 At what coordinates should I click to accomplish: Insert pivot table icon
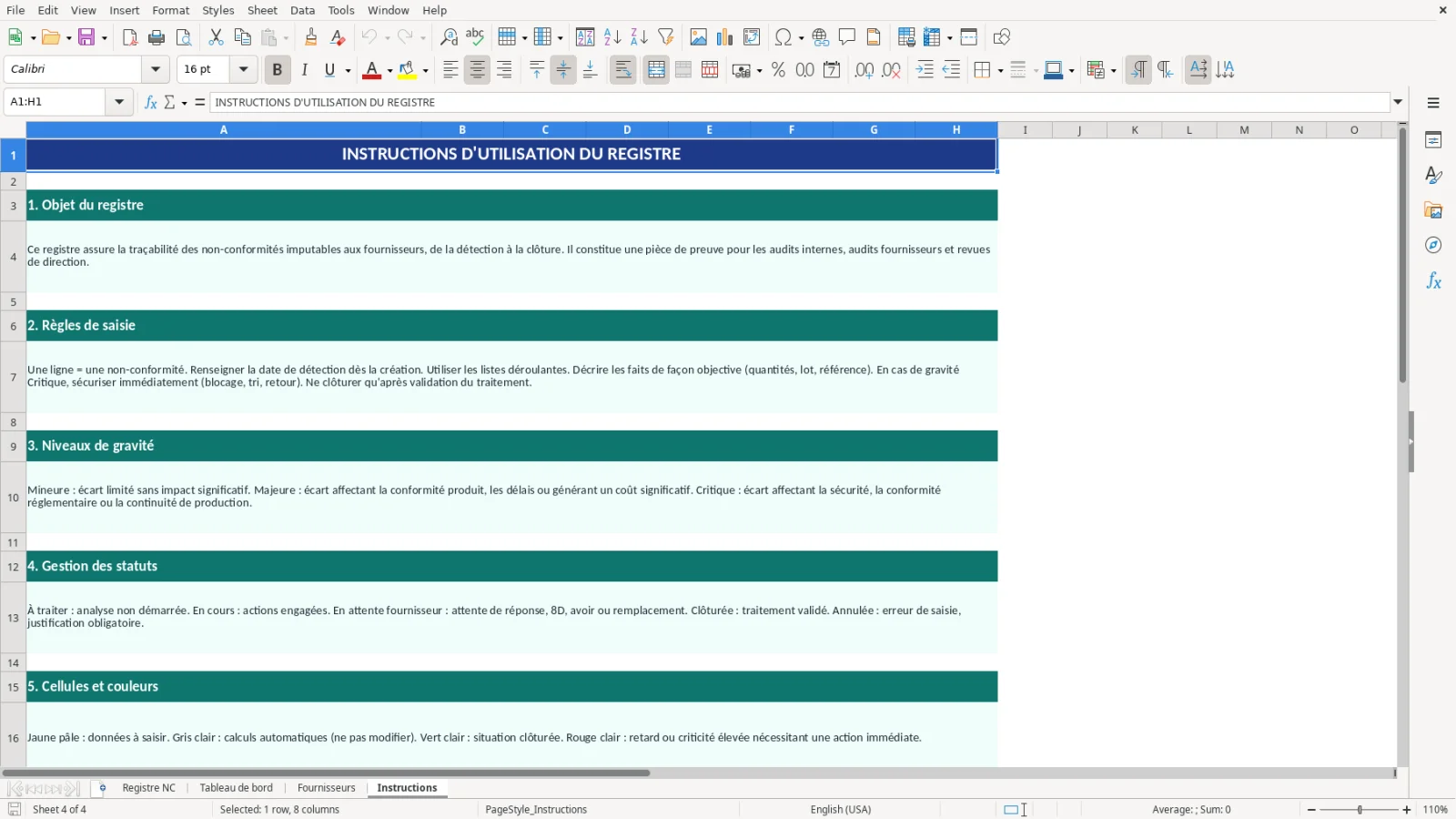point(752,37)
